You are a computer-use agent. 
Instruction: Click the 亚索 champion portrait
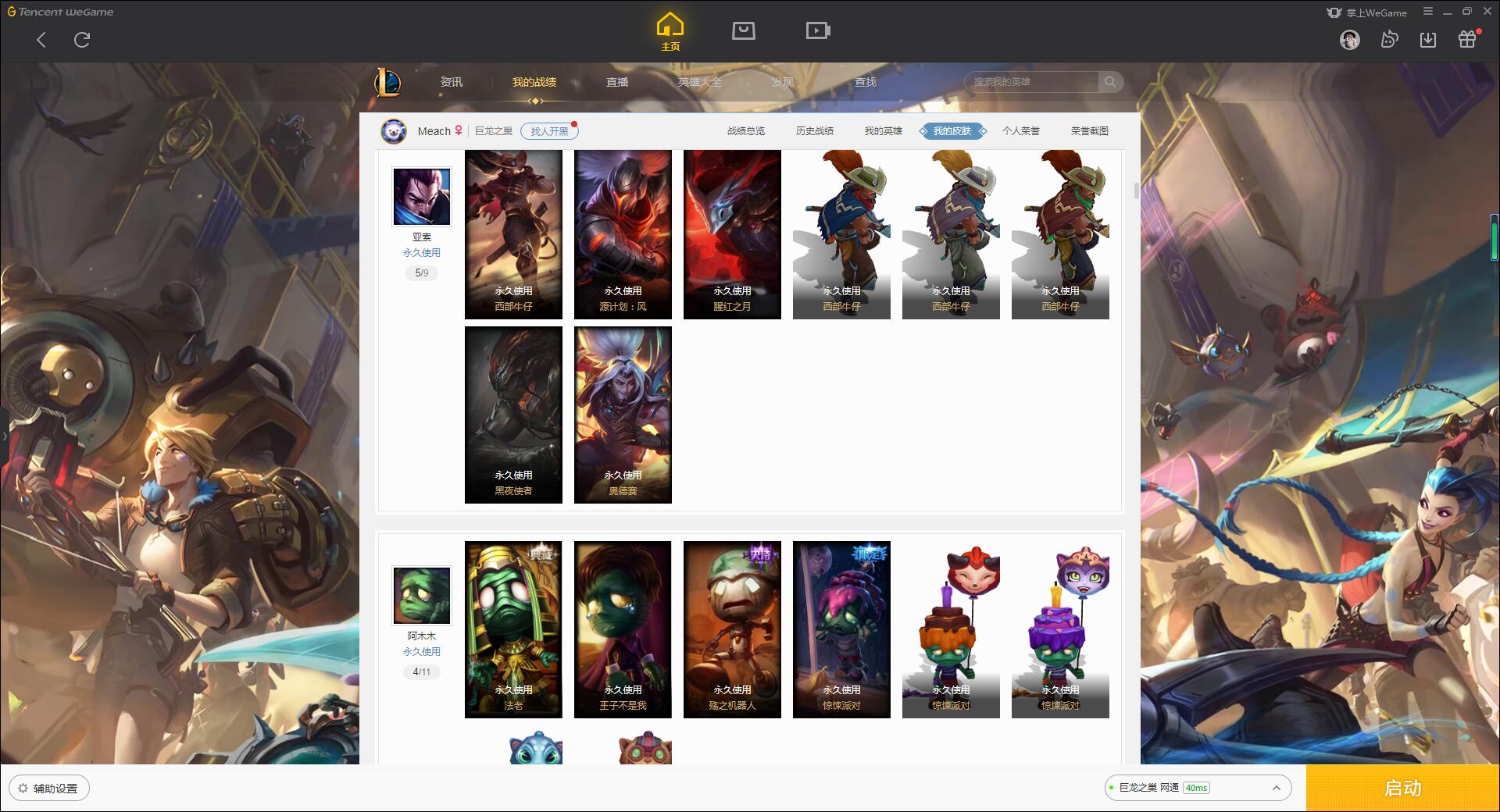click(x=422, y=197)
